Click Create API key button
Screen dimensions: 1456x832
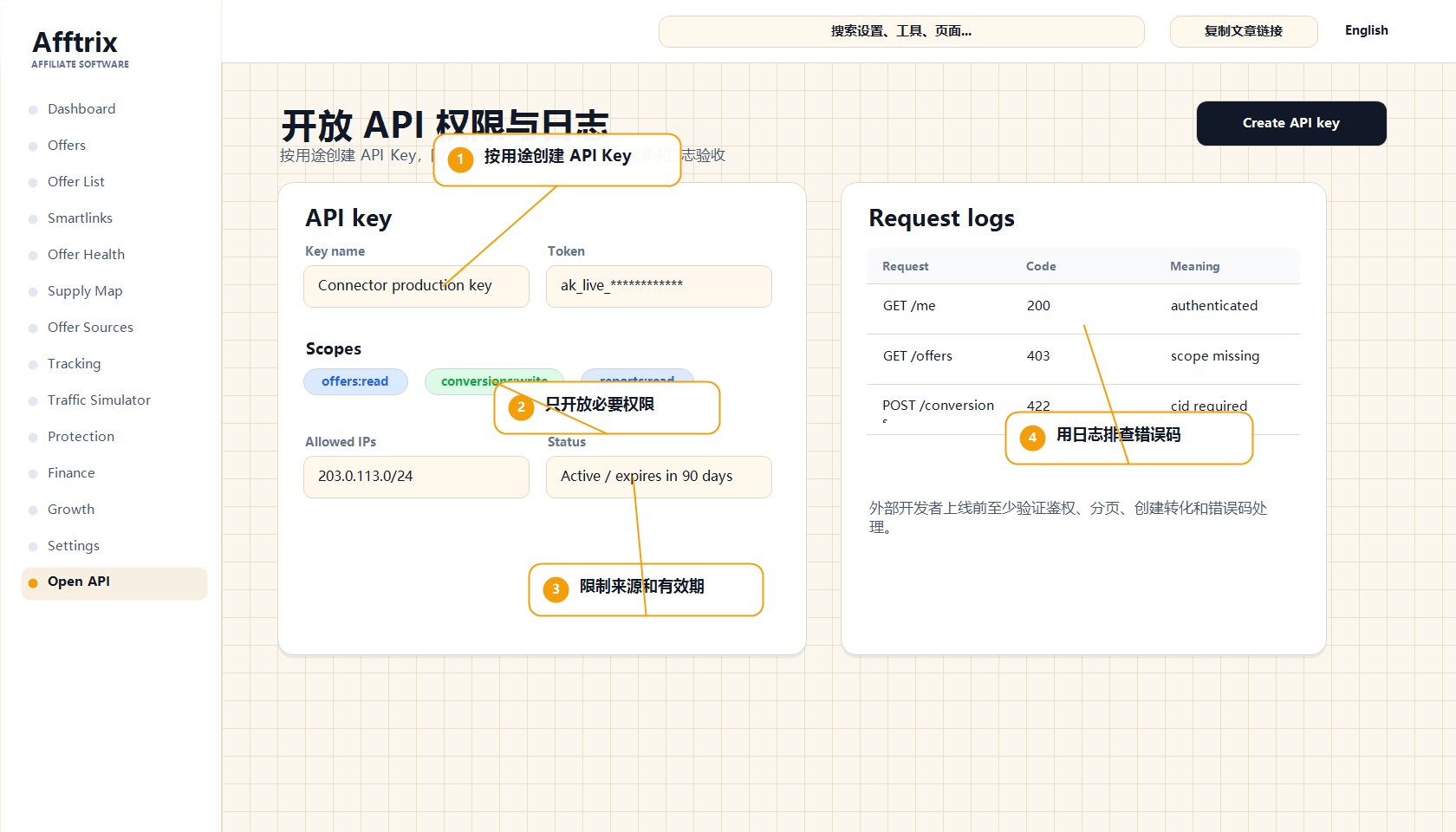(1291, 123)
